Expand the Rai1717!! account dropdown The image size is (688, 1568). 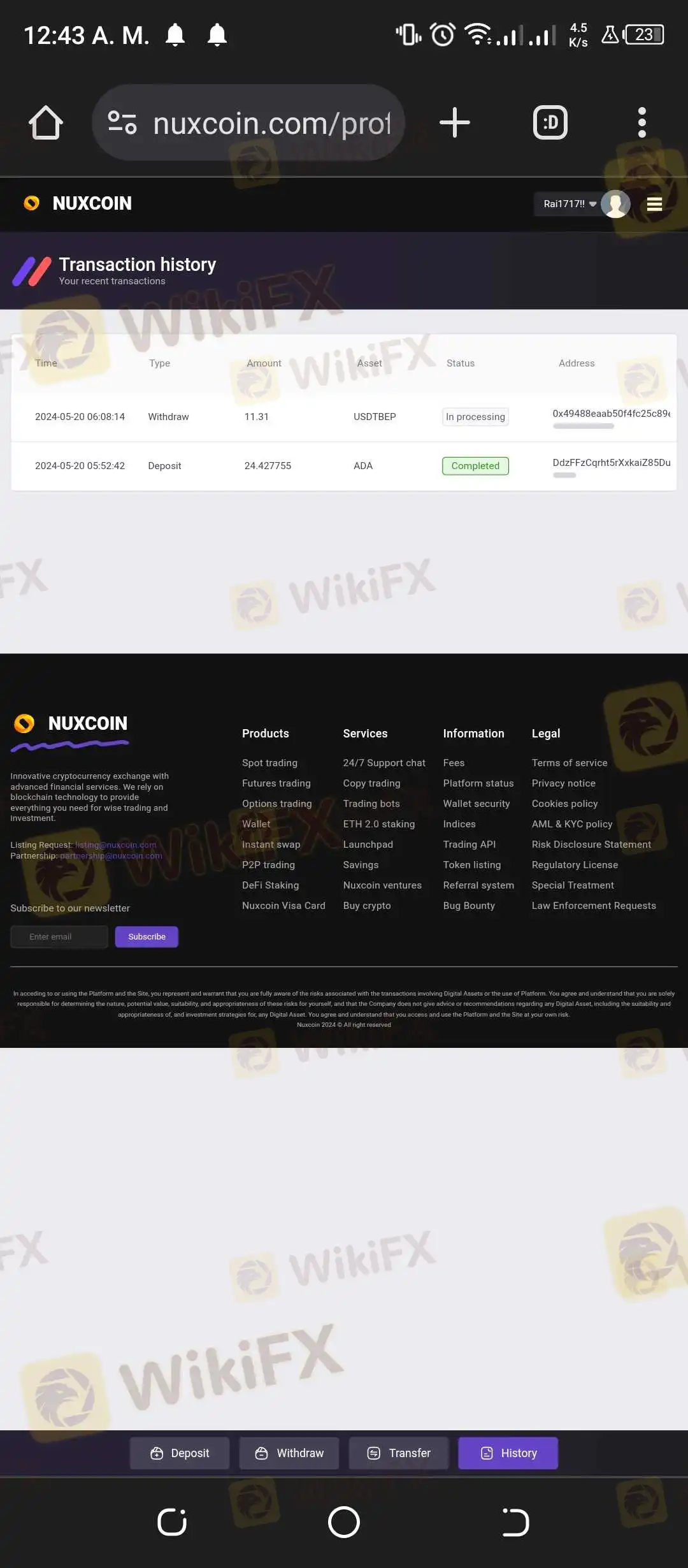(x=570, y=204)
